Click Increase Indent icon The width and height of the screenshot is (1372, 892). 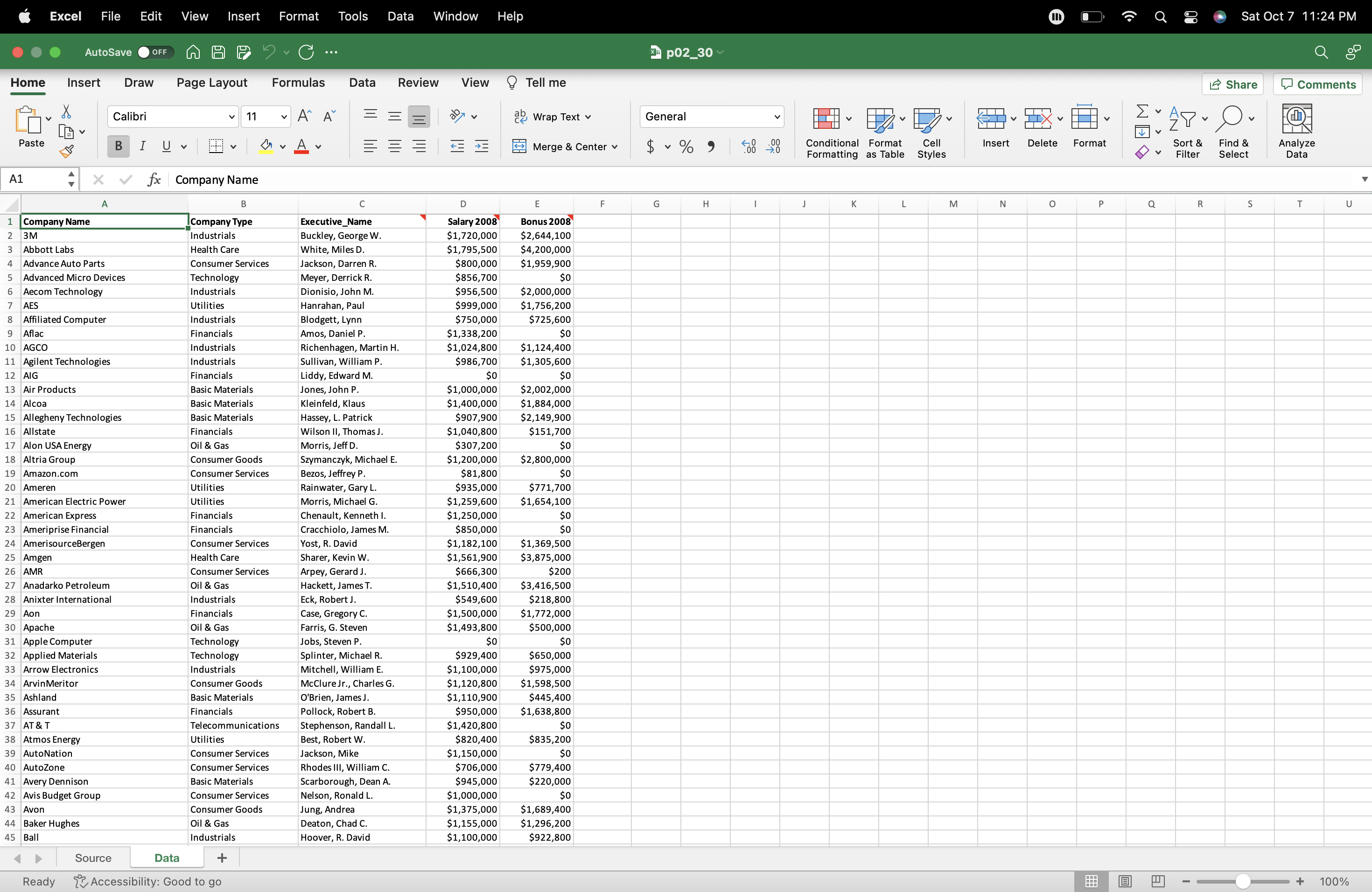[x=481, y=146]
